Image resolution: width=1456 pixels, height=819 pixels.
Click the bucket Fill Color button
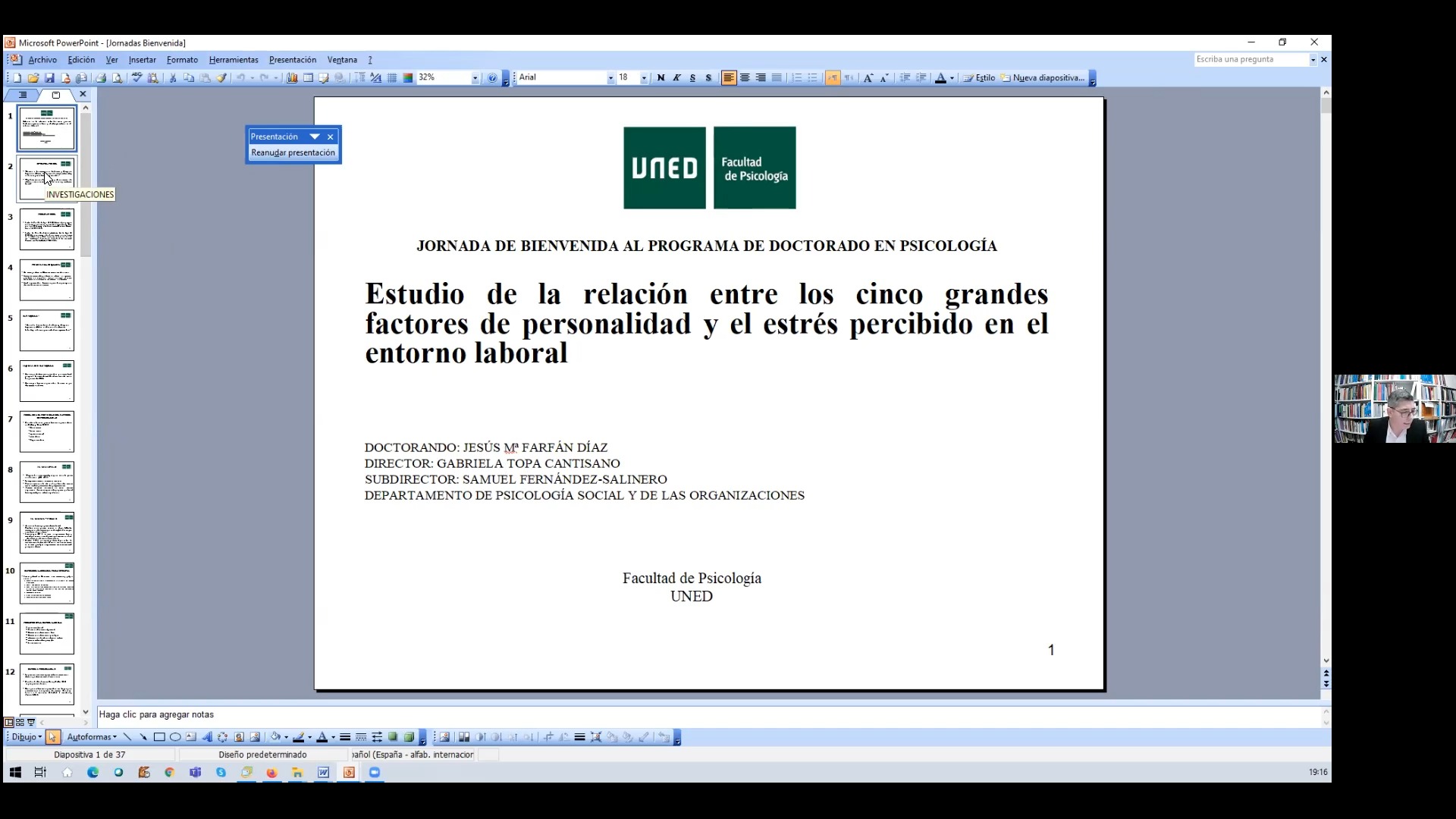tap(276, 737)
